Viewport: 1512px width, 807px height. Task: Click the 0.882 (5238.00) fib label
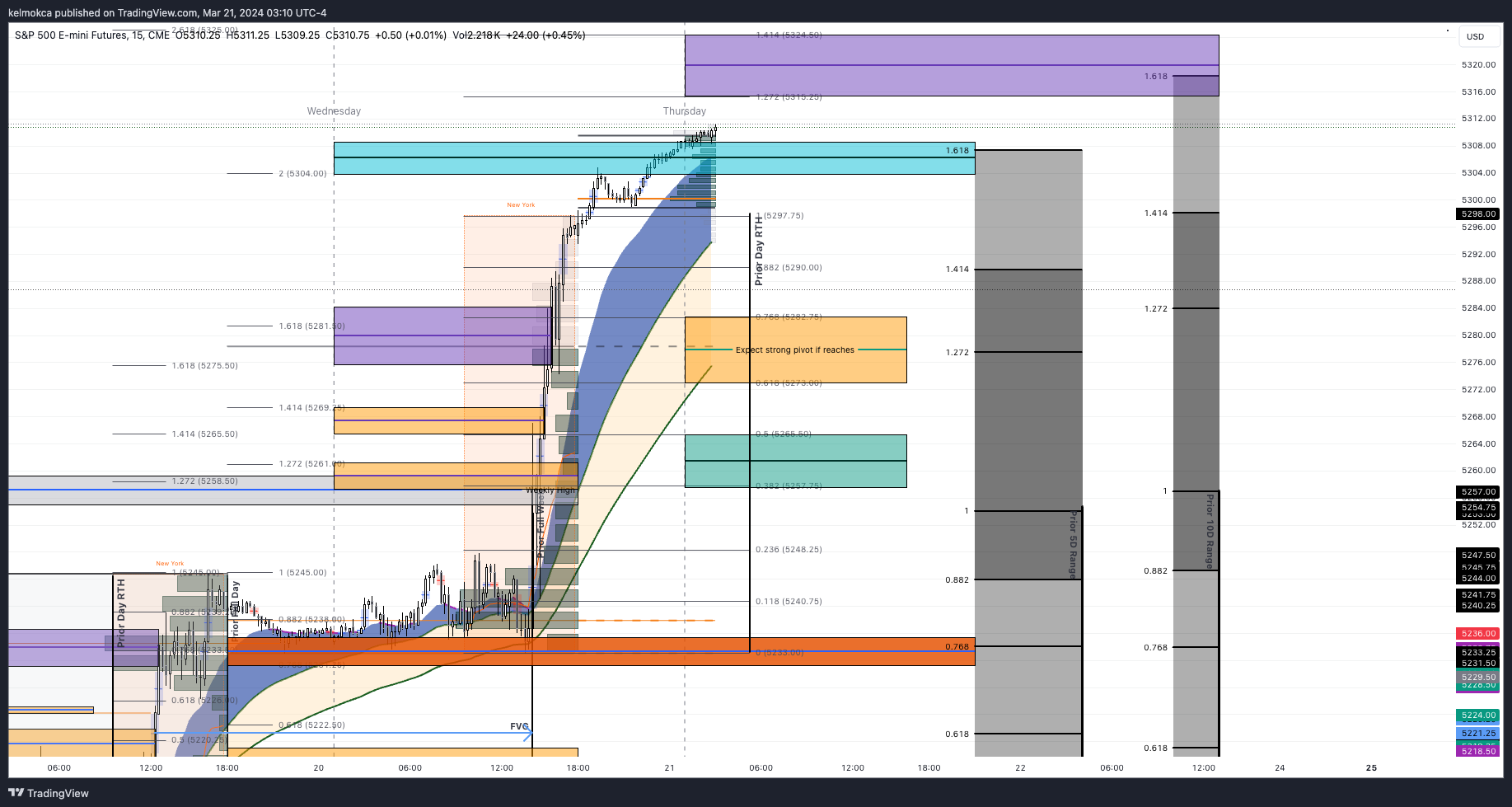311,620
